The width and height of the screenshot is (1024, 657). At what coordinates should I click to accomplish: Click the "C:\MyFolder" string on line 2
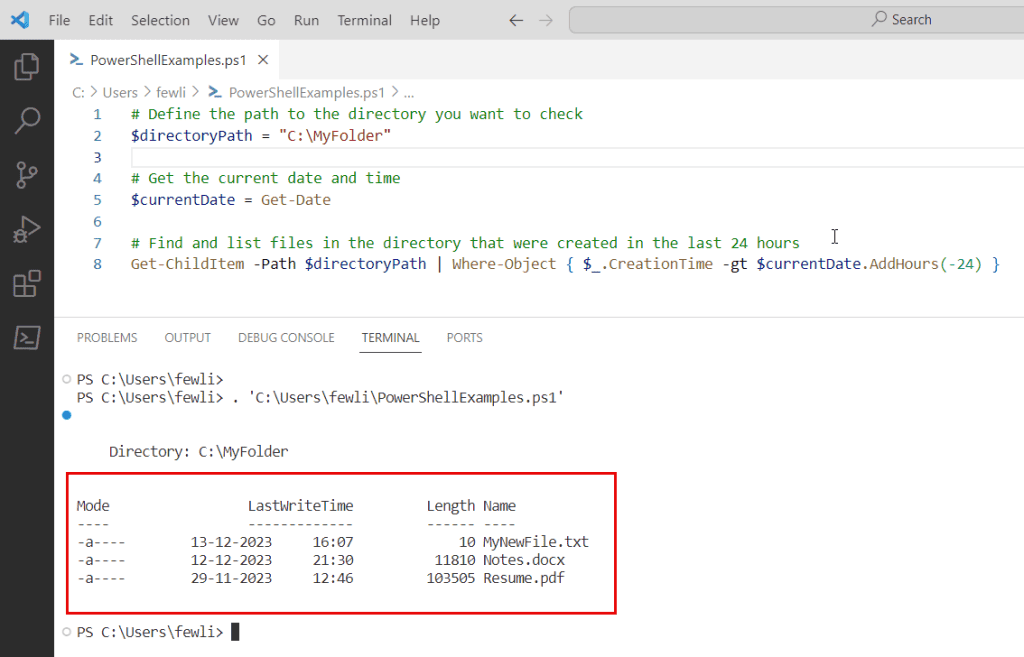click(x=335, y=136)
